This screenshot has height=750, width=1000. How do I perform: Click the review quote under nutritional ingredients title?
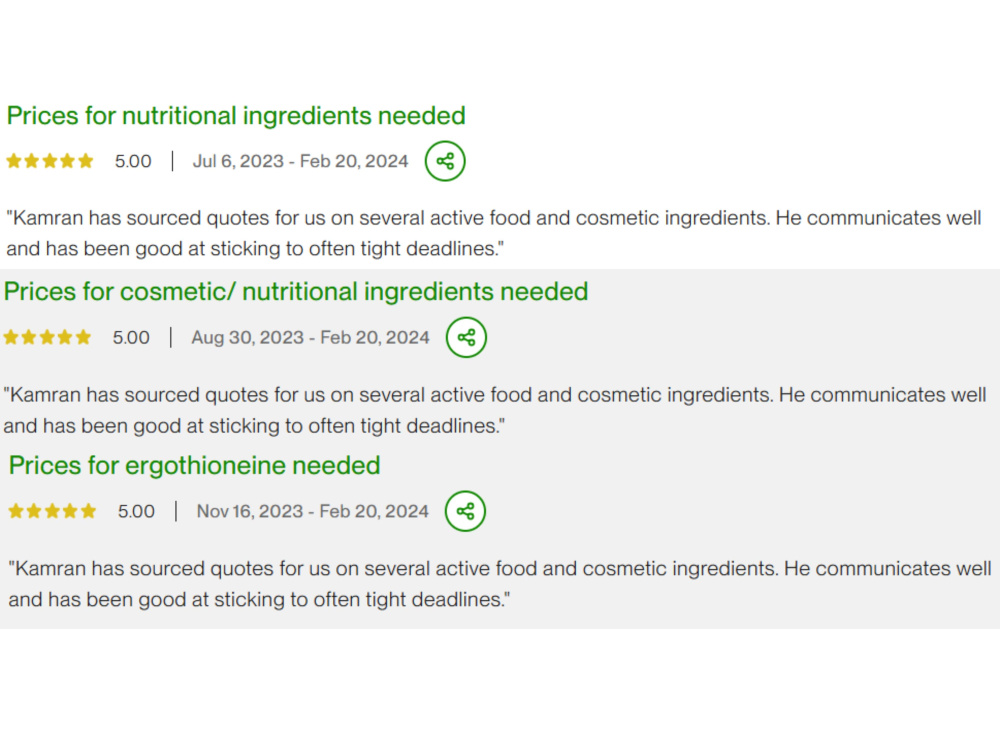494,233
